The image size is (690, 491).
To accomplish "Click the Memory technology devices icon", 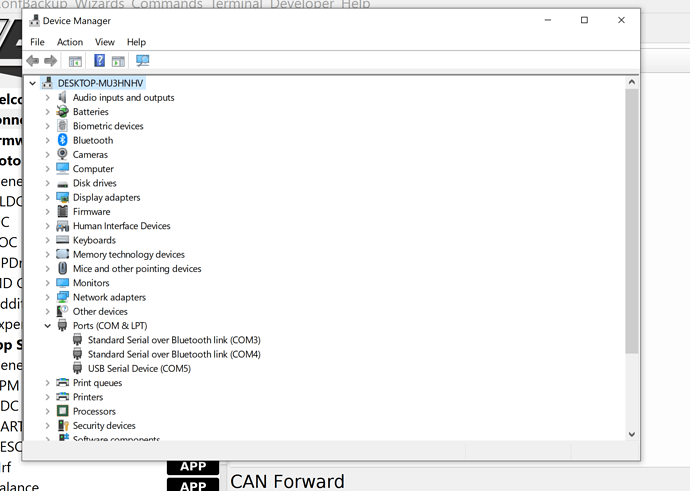I will [x=62, y=254].
